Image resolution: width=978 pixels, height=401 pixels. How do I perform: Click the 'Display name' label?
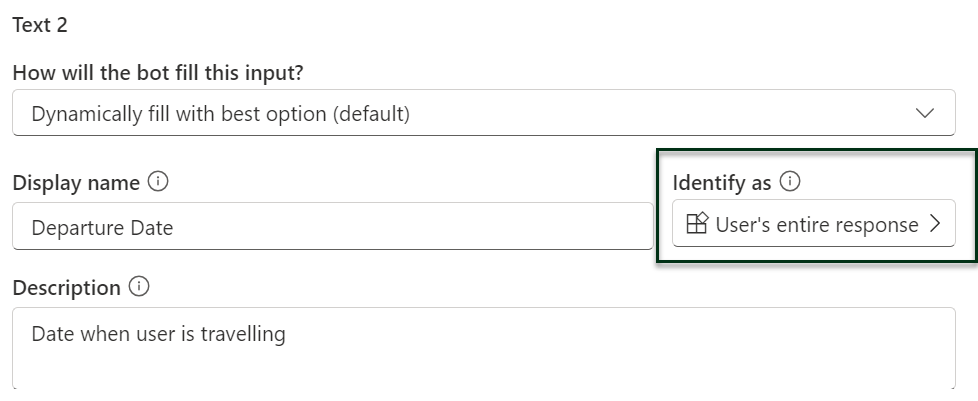pos(76,183)
